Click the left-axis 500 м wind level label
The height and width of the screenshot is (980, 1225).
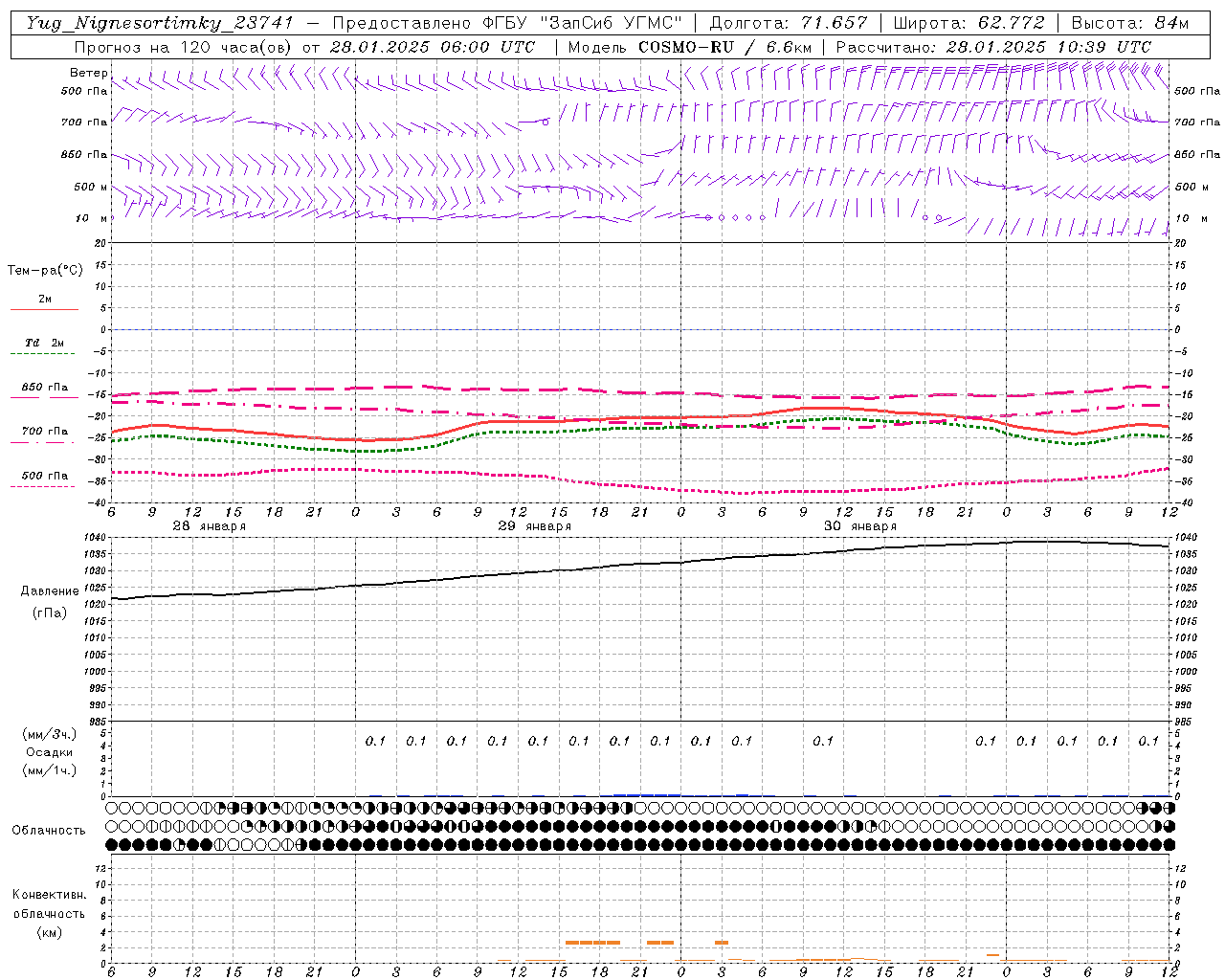pyautogui.click(x=92, y=187)
